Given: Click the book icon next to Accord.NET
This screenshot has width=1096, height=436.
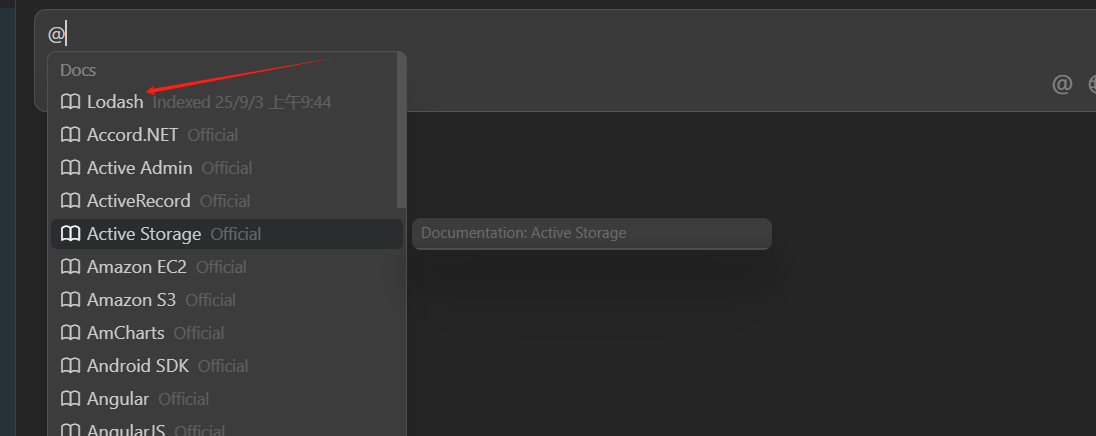Looking at the screenshot, I should [70, 135].
